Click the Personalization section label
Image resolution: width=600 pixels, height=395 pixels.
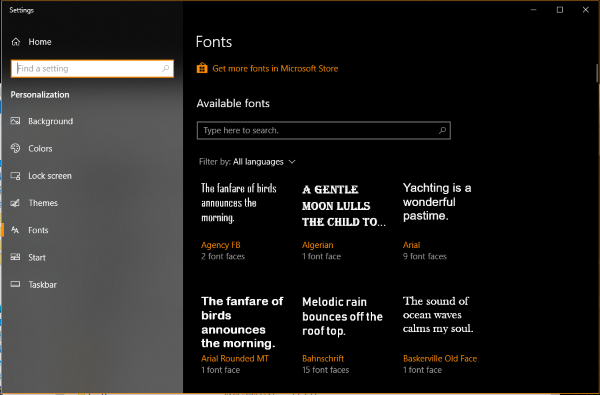[40, 95]
